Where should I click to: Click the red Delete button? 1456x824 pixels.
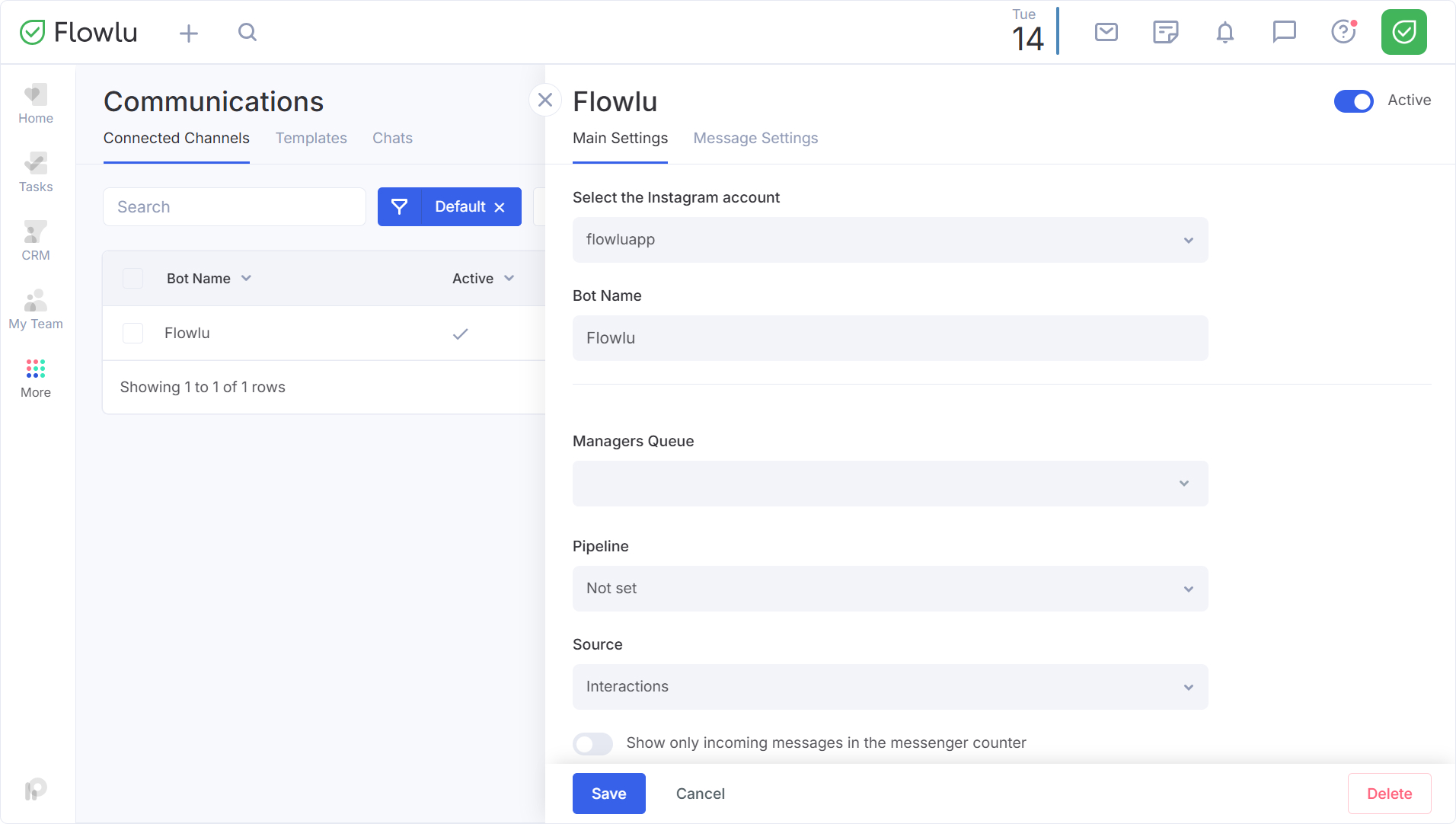(1389, 794)
